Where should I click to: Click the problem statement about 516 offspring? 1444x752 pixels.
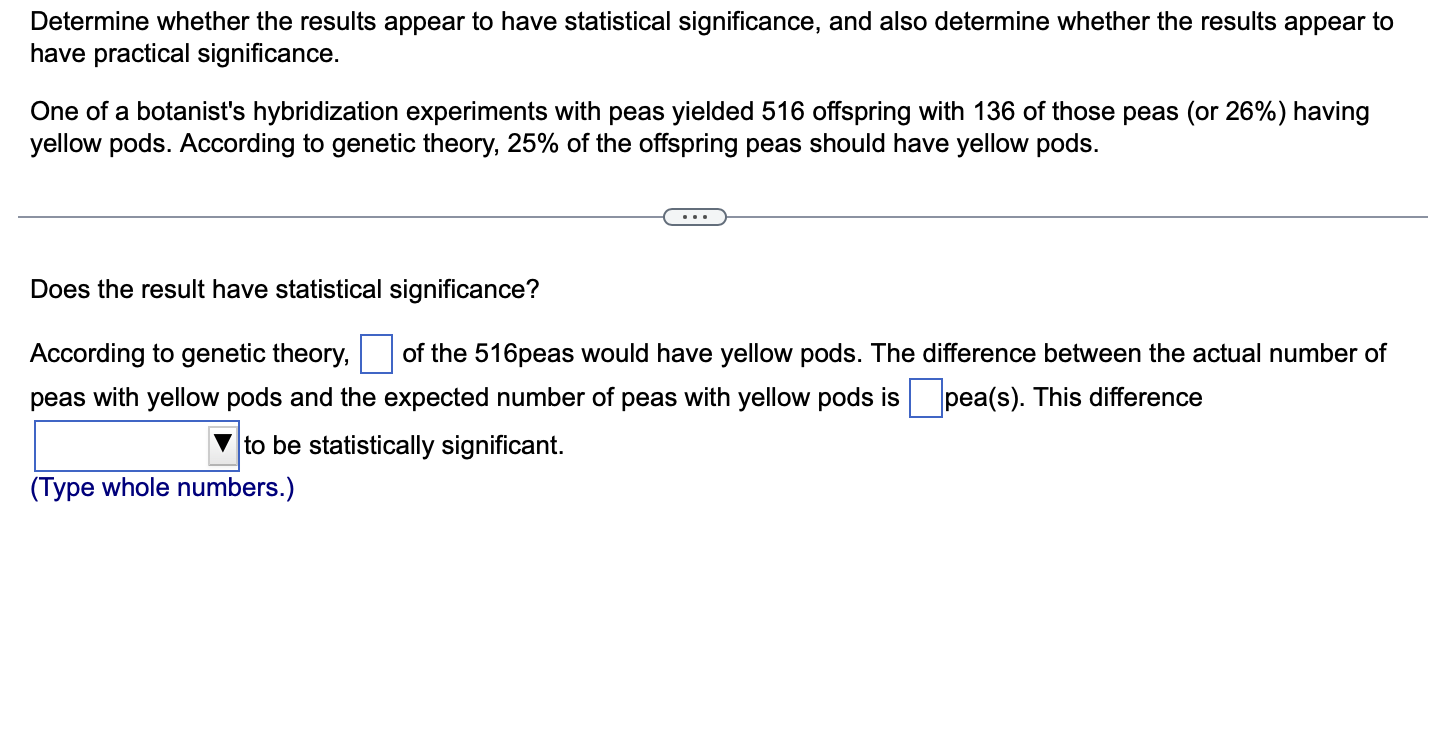pyautogui.click(x=698, y=127)
